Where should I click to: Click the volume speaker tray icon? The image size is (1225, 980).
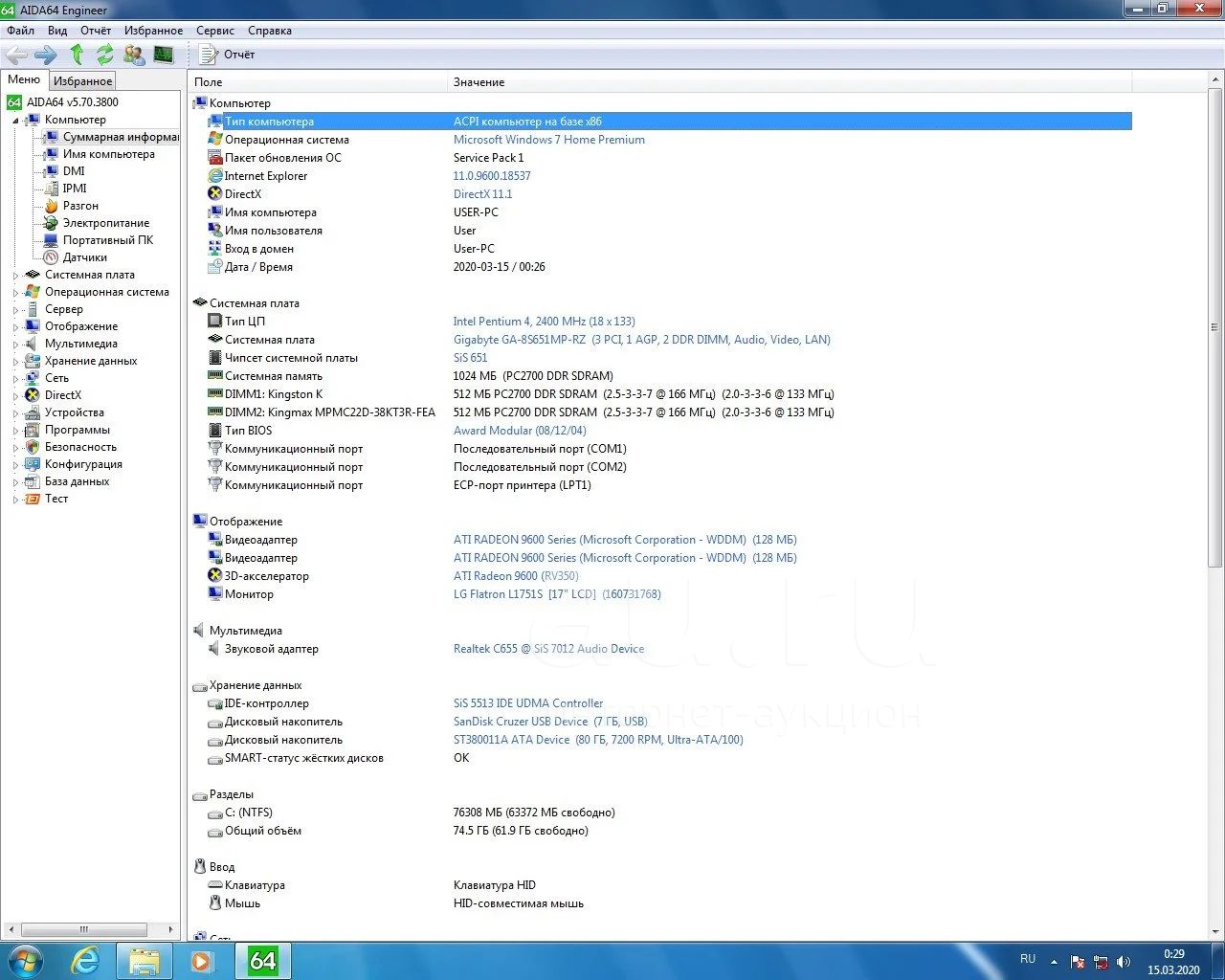(1124, 961)
